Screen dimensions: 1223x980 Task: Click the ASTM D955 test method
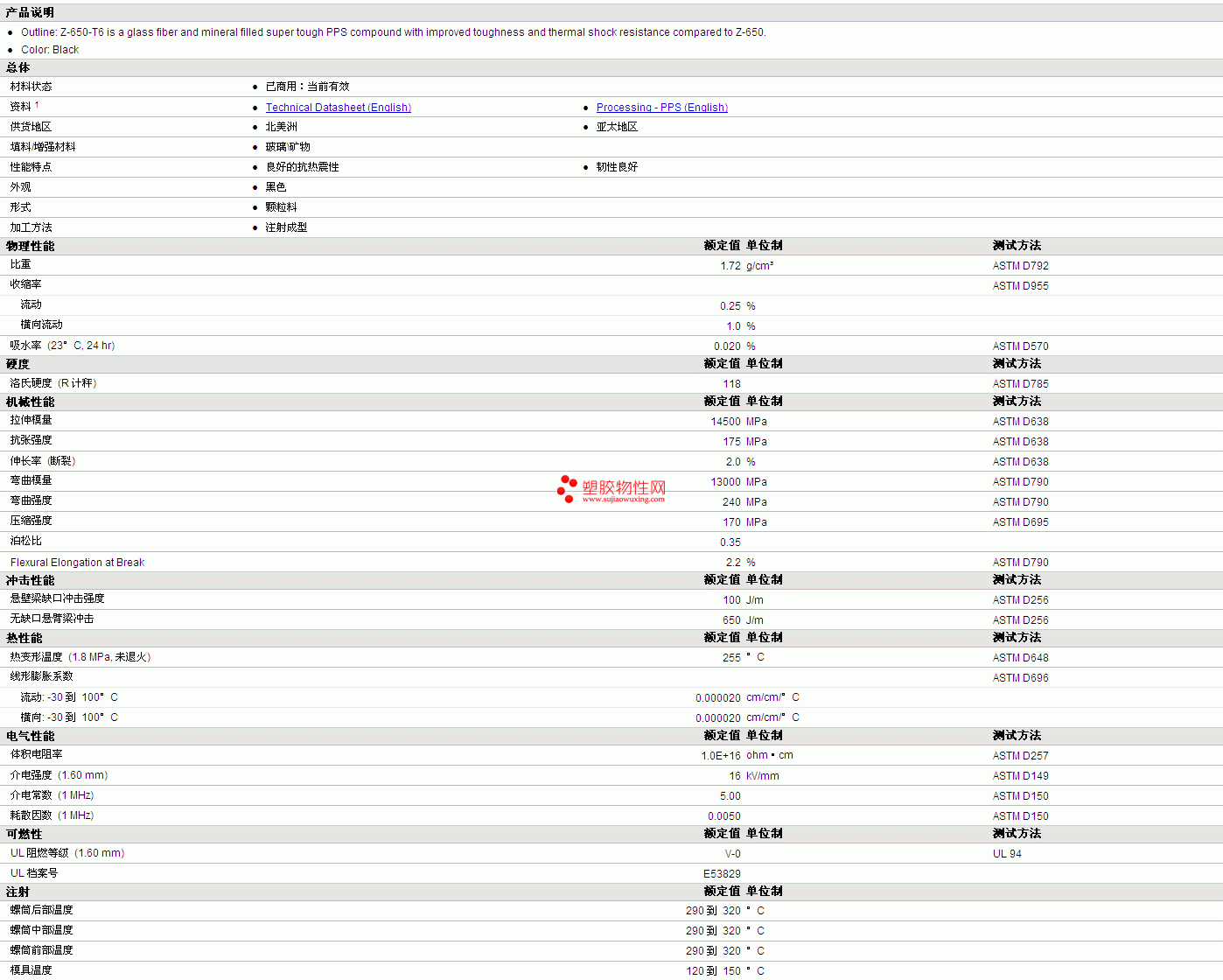coord(1021,286)
